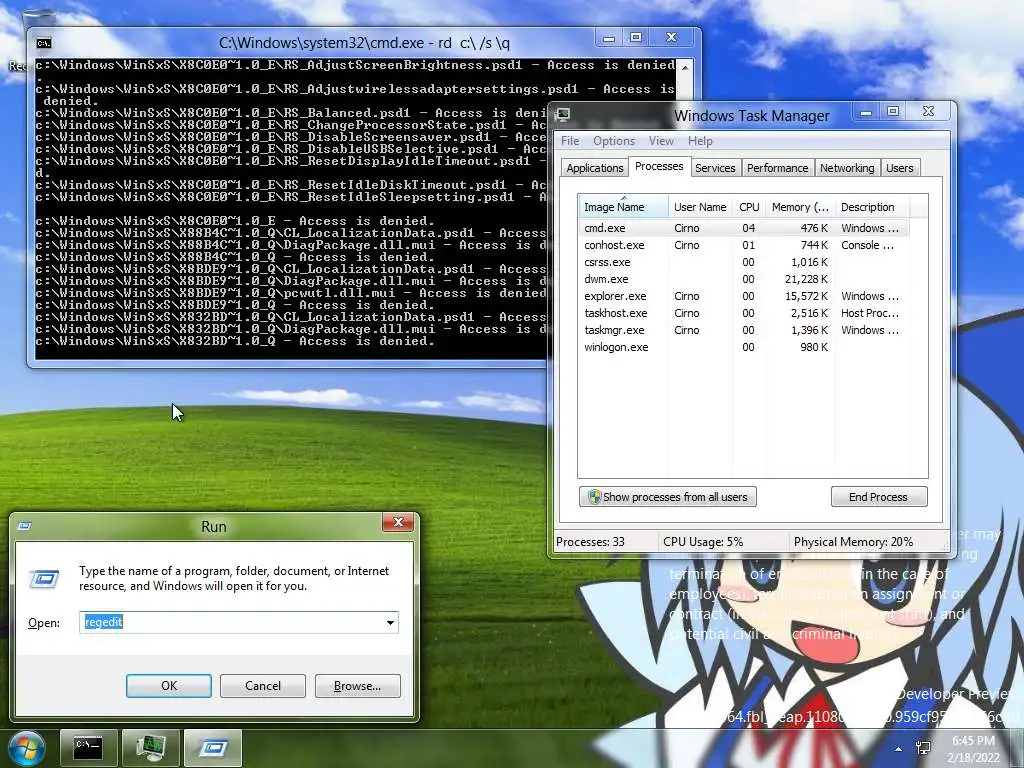This screenshot has width=1024, height=768.
Task: Go to the Networking tab
Action: click(x=847, y=168)
